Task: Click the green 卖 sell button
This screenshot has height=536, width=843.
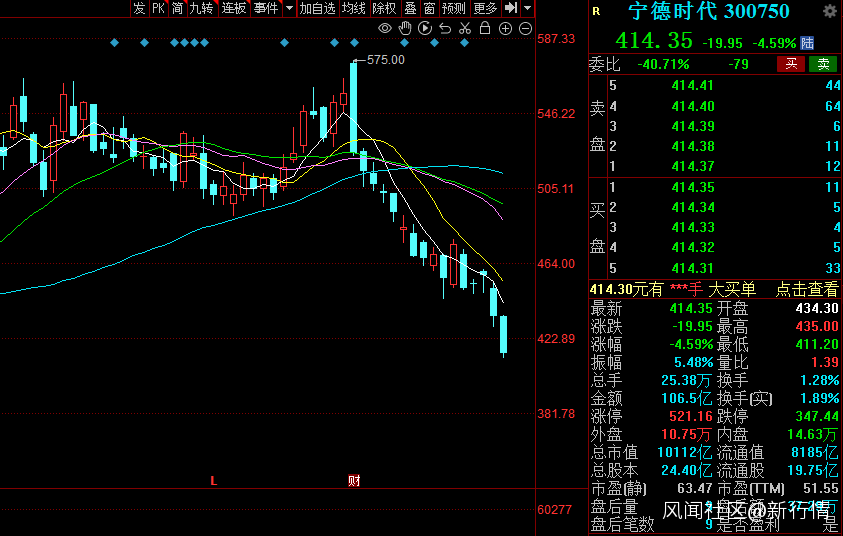Action: 823,65
